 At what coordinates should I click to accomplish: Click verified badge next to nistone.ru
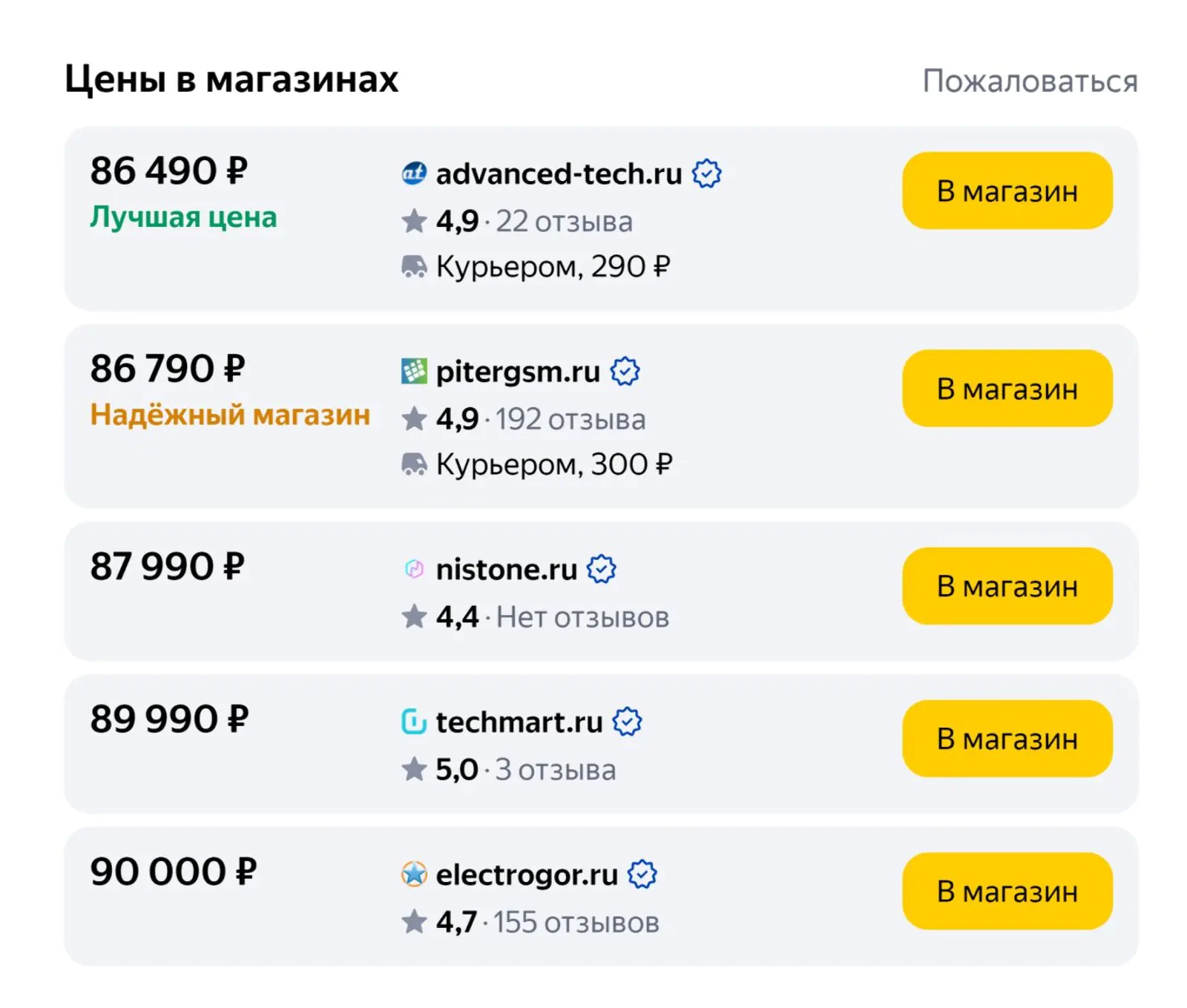tap(602, 570)
